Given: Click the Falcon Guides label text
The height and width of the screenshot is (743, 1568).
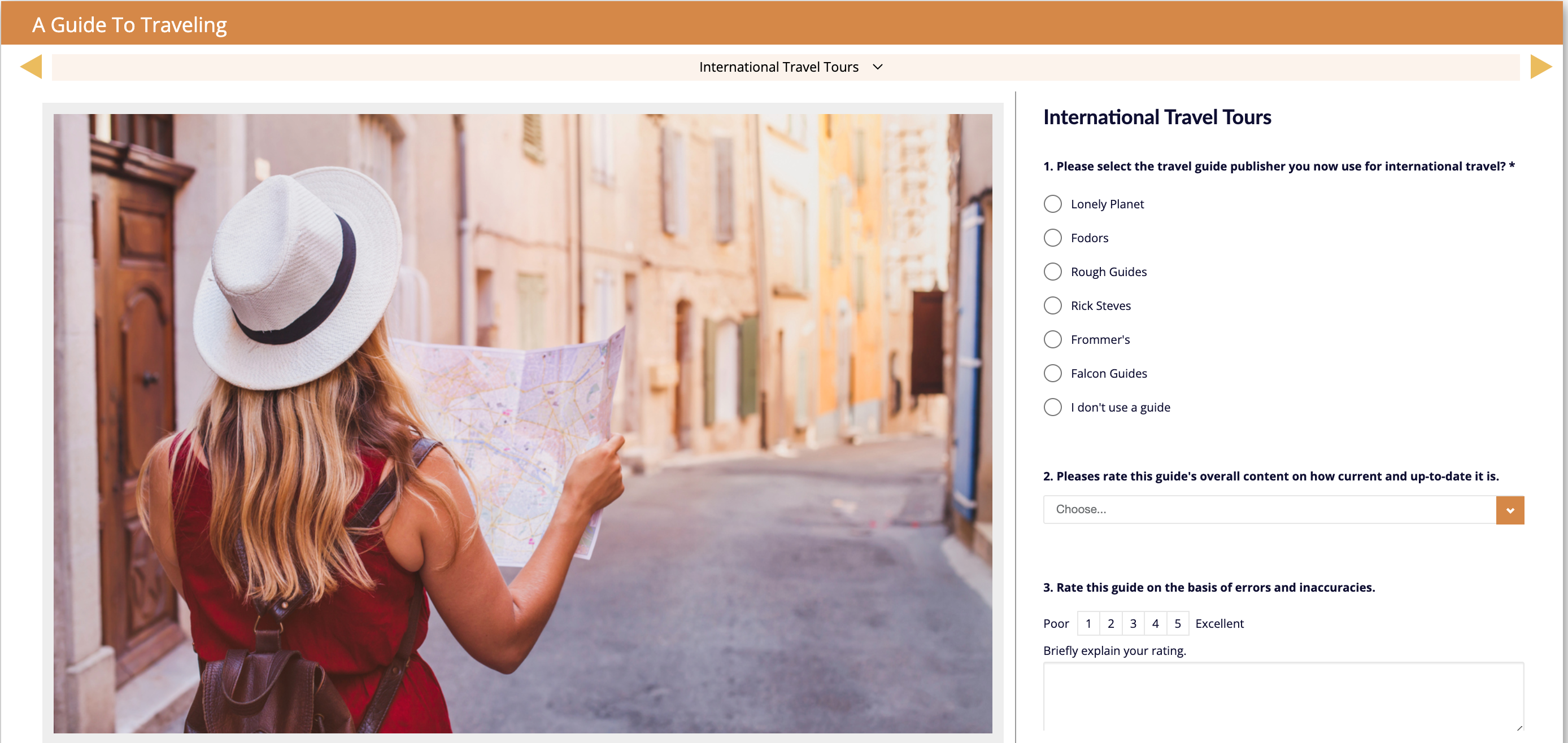Looking at the screenshot, I should [x=1108, y=373].
